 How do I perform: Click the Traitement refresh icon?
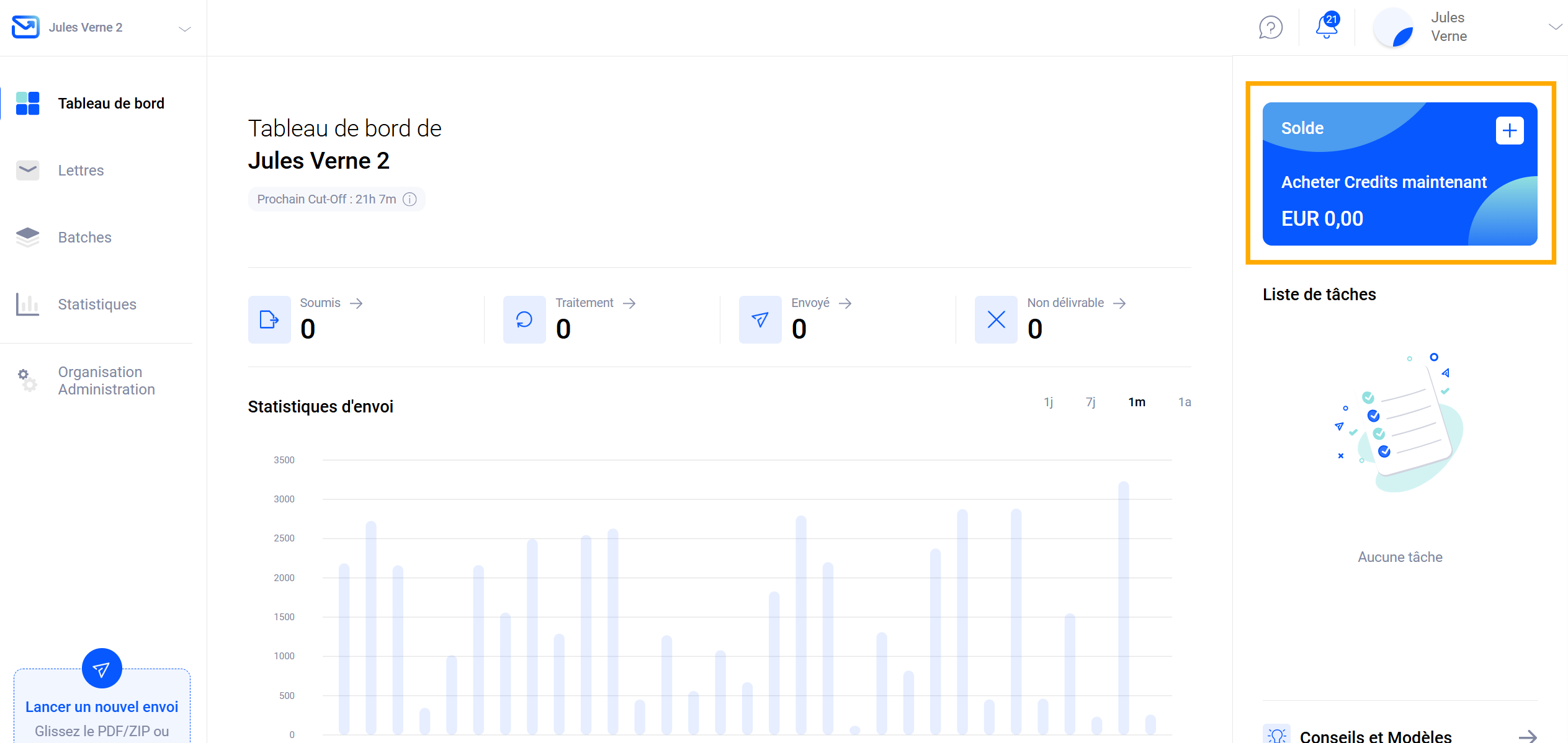click(524, 319)
